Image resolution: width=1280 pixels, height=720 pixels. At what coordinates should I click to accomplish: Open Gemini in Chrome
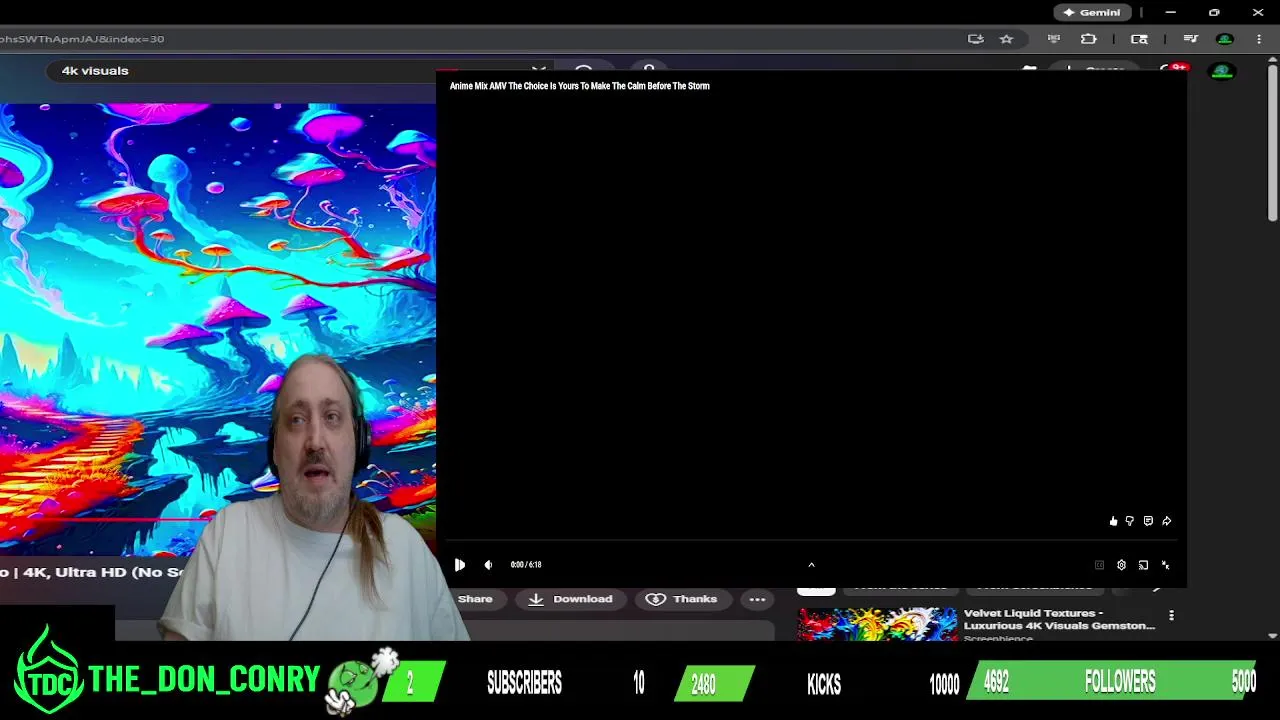tap(1092, 12)
